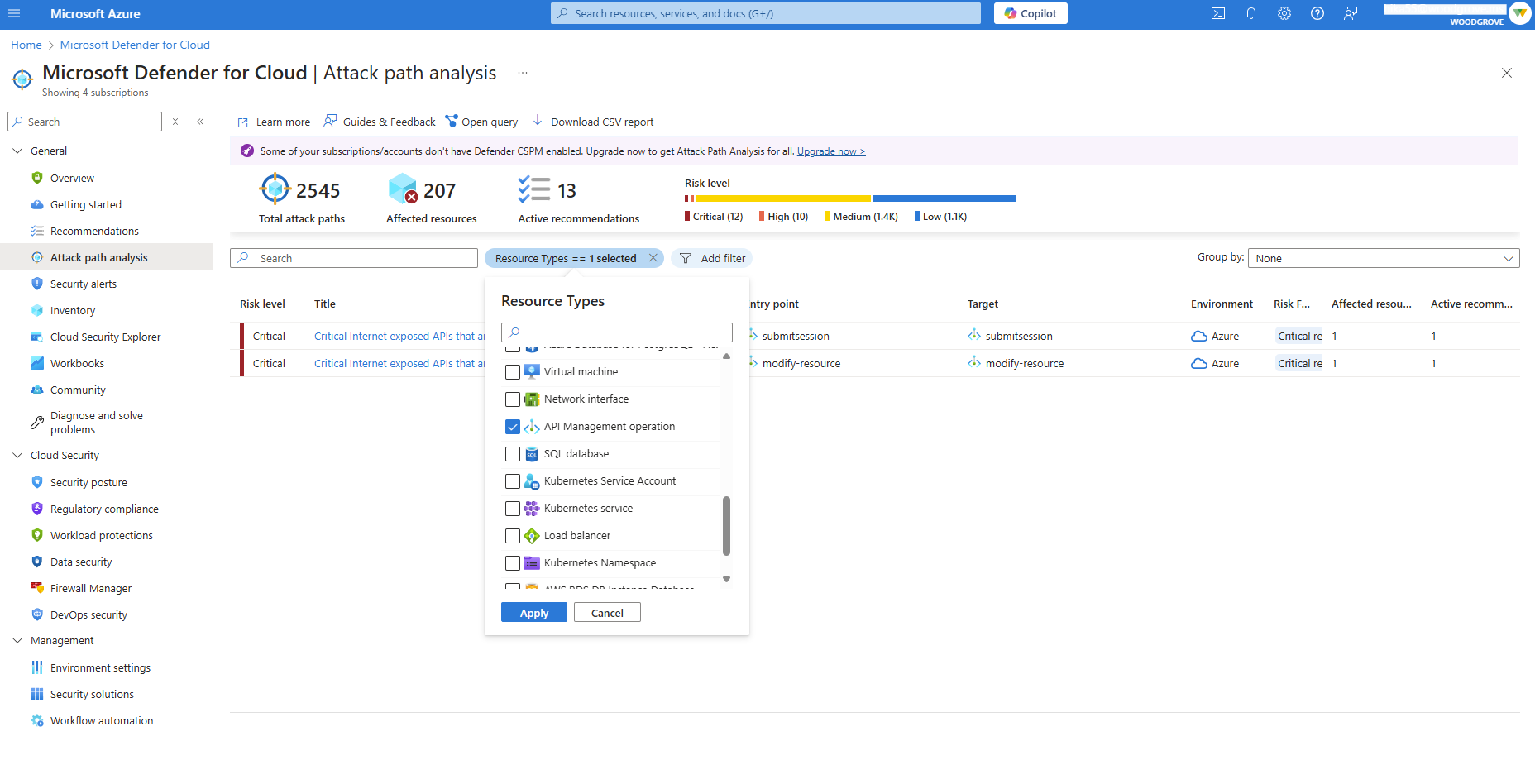Go to the Home breadcrumb
This screenshot has width=1535, height=784.
coord(26,45)
